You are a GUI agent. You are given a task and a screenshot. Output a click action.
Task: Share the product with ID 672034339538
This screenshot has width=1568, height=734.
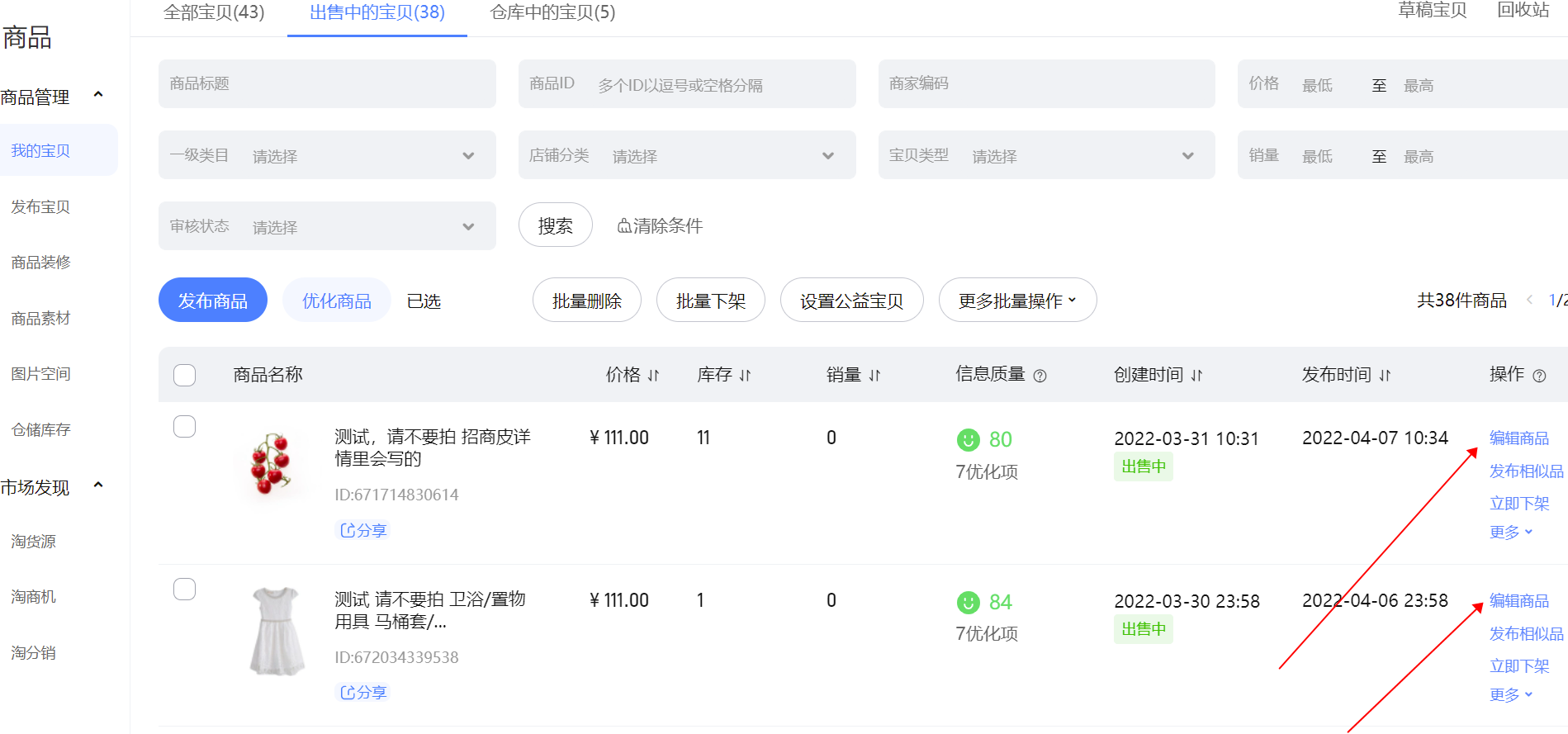pyautogui.click(x=363, y=692)
